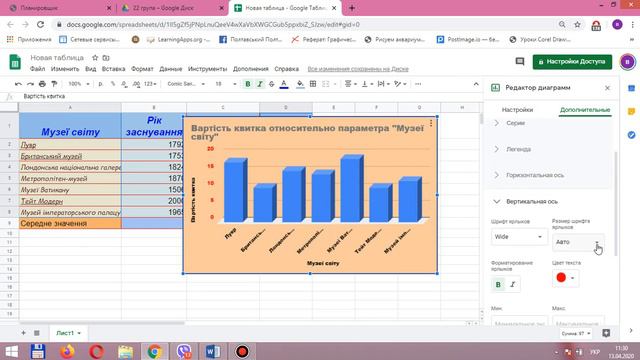Open font size 18 dropdown
The height and width of the screenshot is (360, 640).
point(226,84)
